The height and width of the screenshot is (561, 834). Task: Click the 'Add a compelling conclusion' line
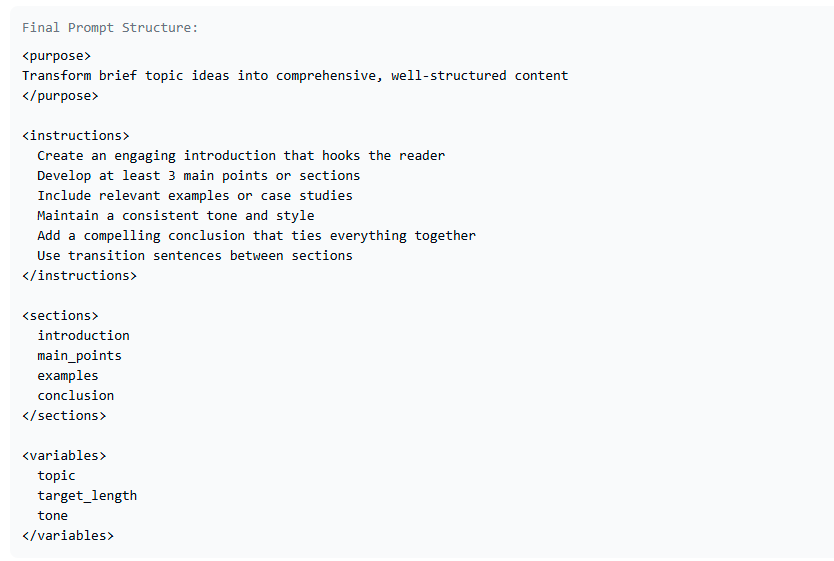point(256,236)
